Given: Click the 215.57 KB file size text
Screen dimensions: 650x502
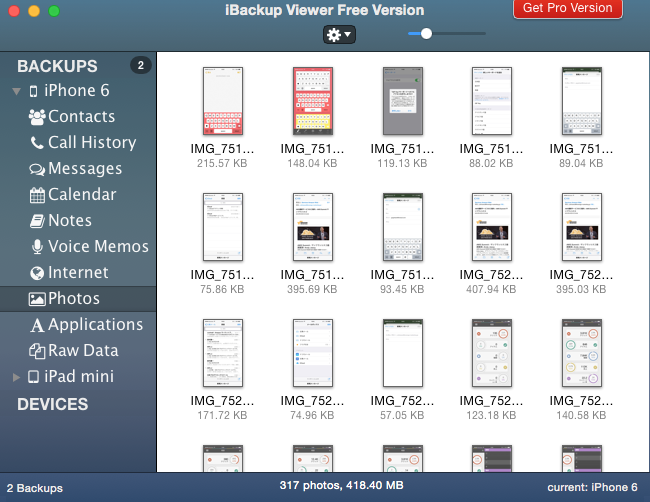Looking at the screenshot, I should click(x=222, y=163).
